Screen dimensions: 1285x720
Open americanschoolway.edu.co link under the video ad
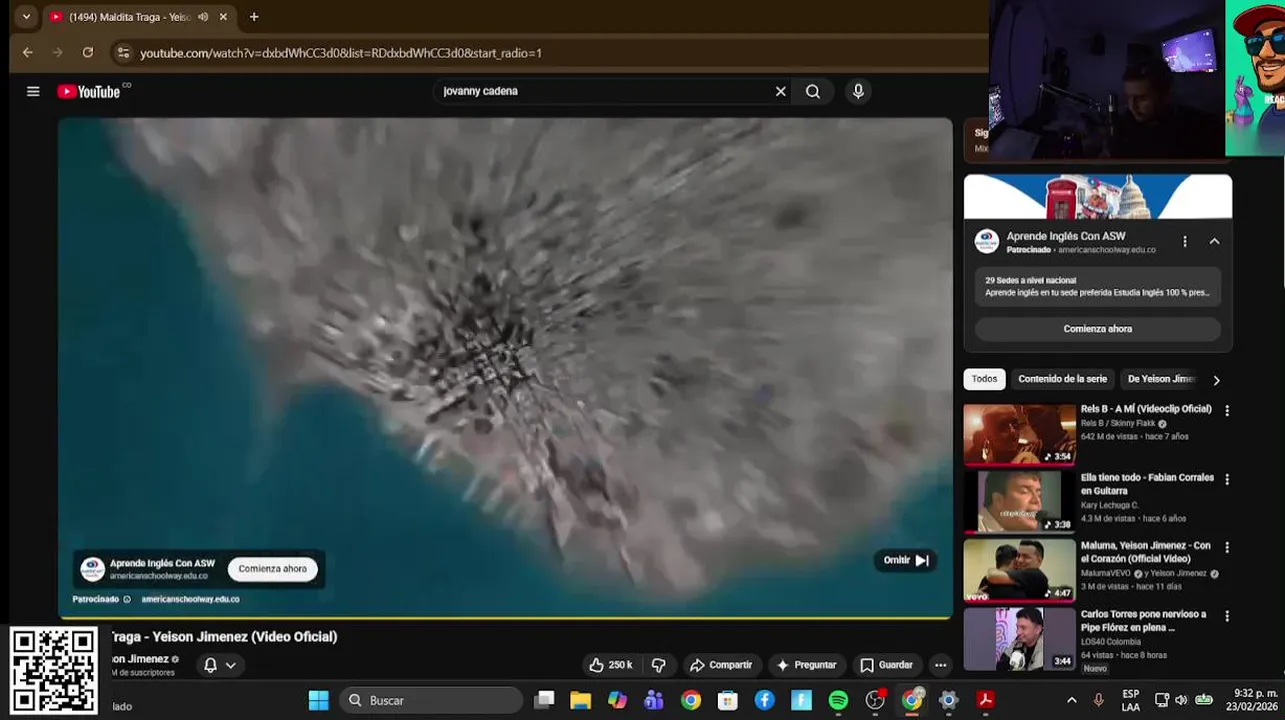pos(190,599)
